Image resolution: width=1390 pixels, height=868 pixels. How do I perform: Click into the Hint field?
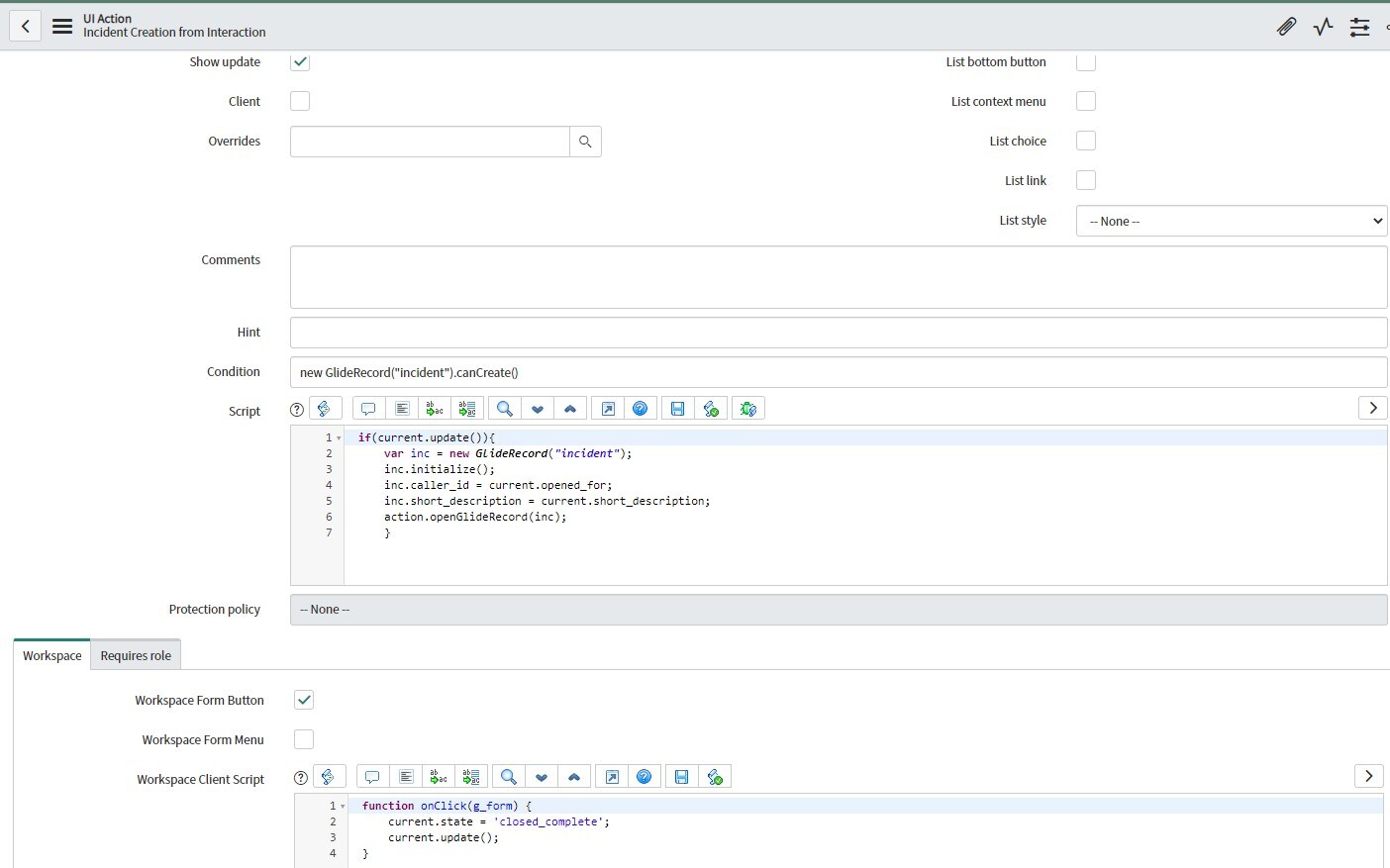[x=839, y=333]
